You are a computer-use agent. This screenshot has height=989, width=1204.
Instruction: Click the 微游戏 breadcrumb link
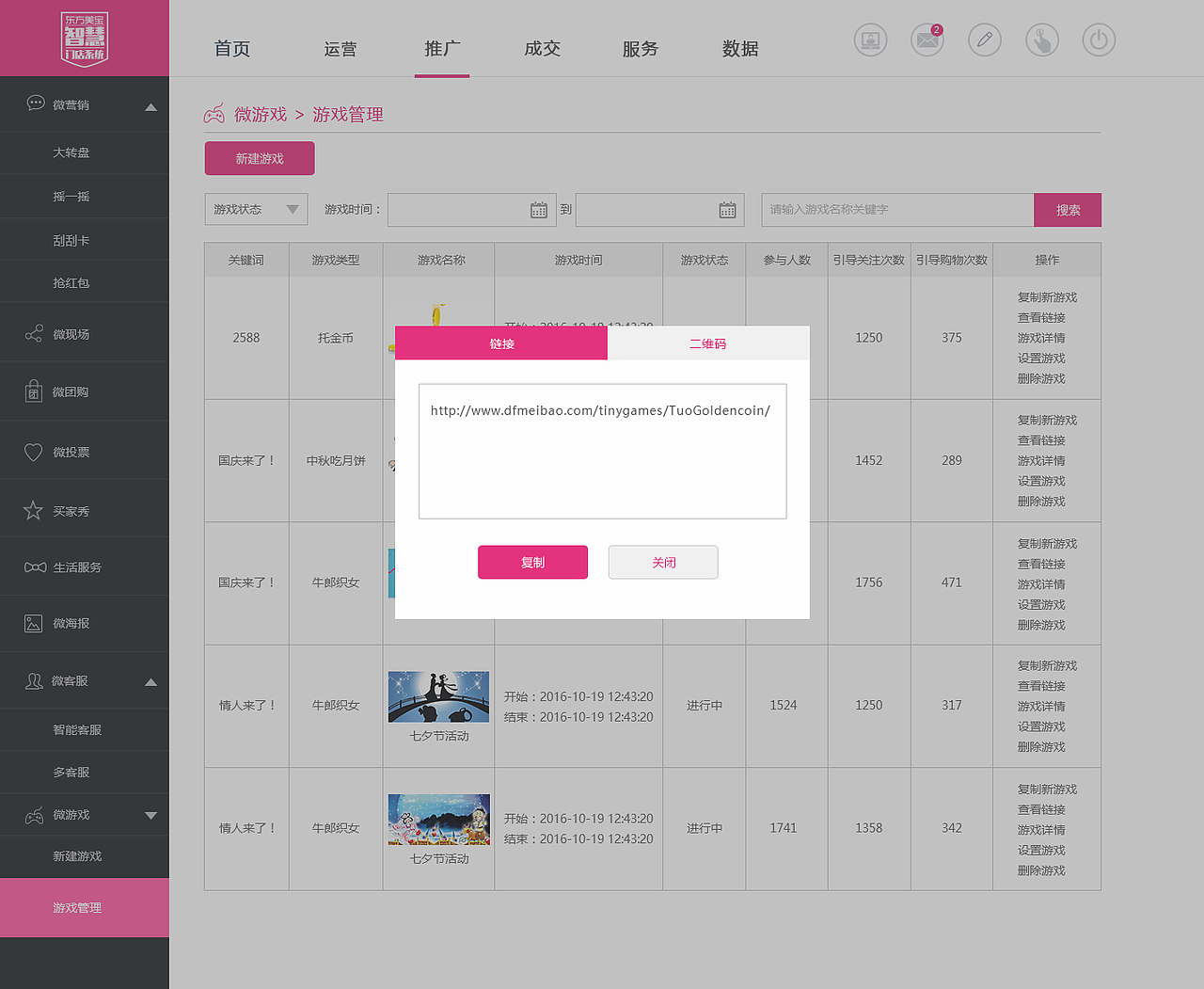261,114
